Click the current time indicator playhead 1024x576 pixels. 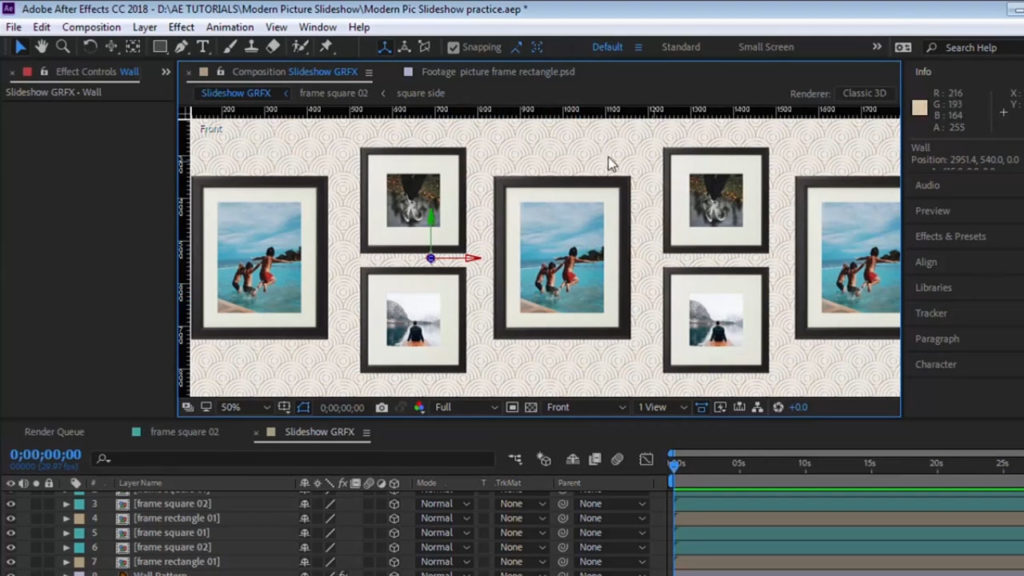pos(673,464)
